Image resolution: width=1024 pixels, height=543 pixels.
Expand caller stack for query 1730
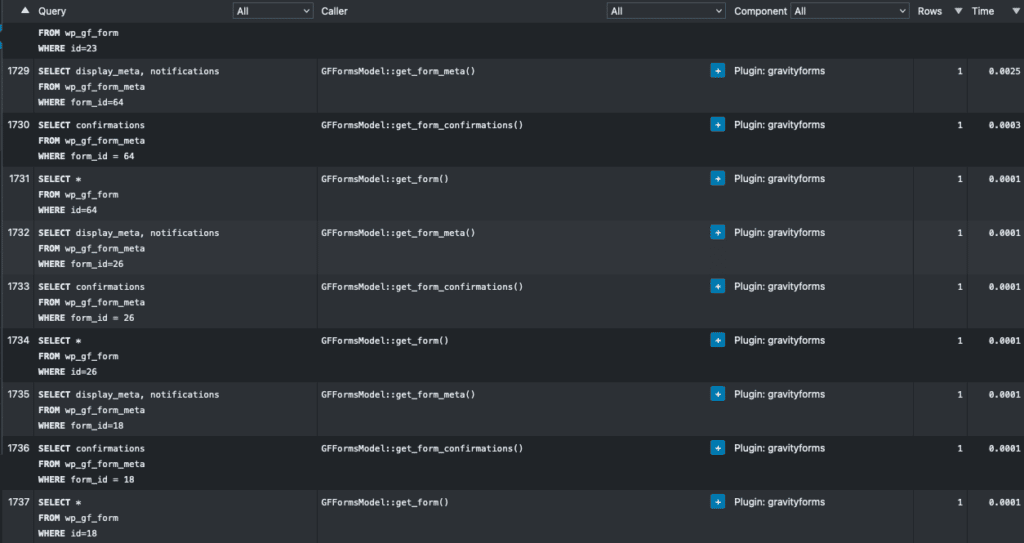[717, 125]
